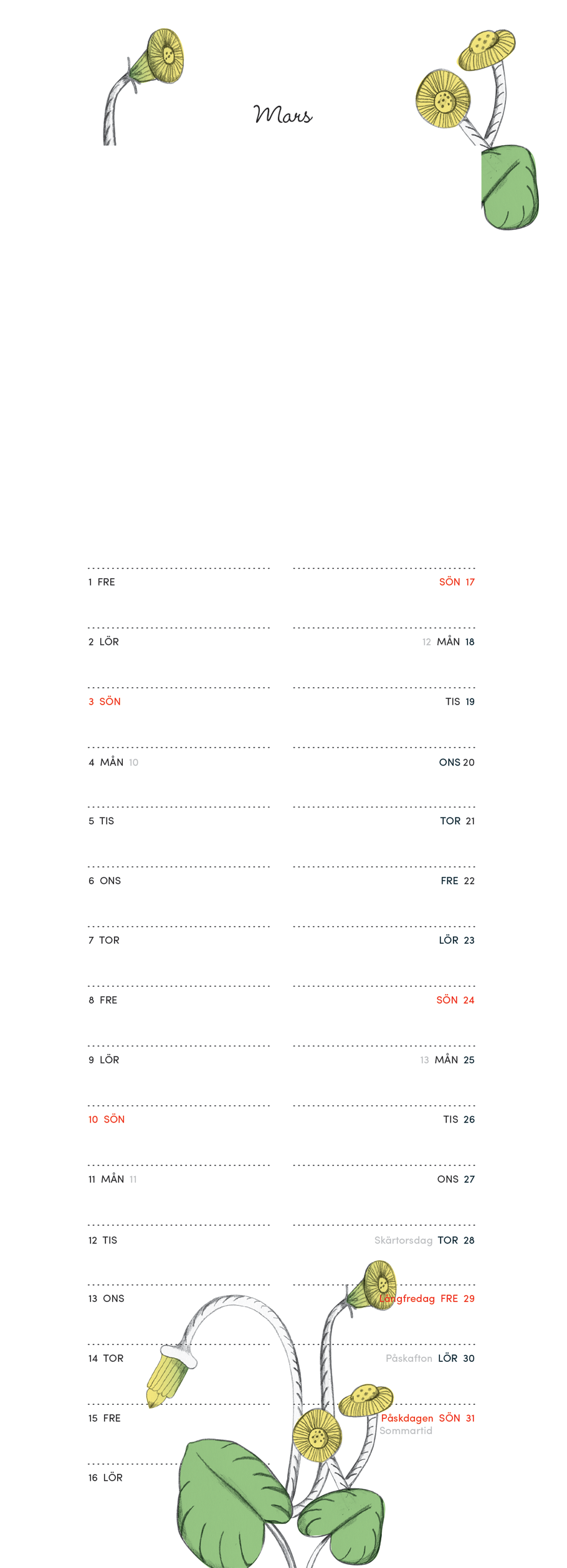
Task: Click the Skärtorsdag holiday label
Action: (403, 1240)
